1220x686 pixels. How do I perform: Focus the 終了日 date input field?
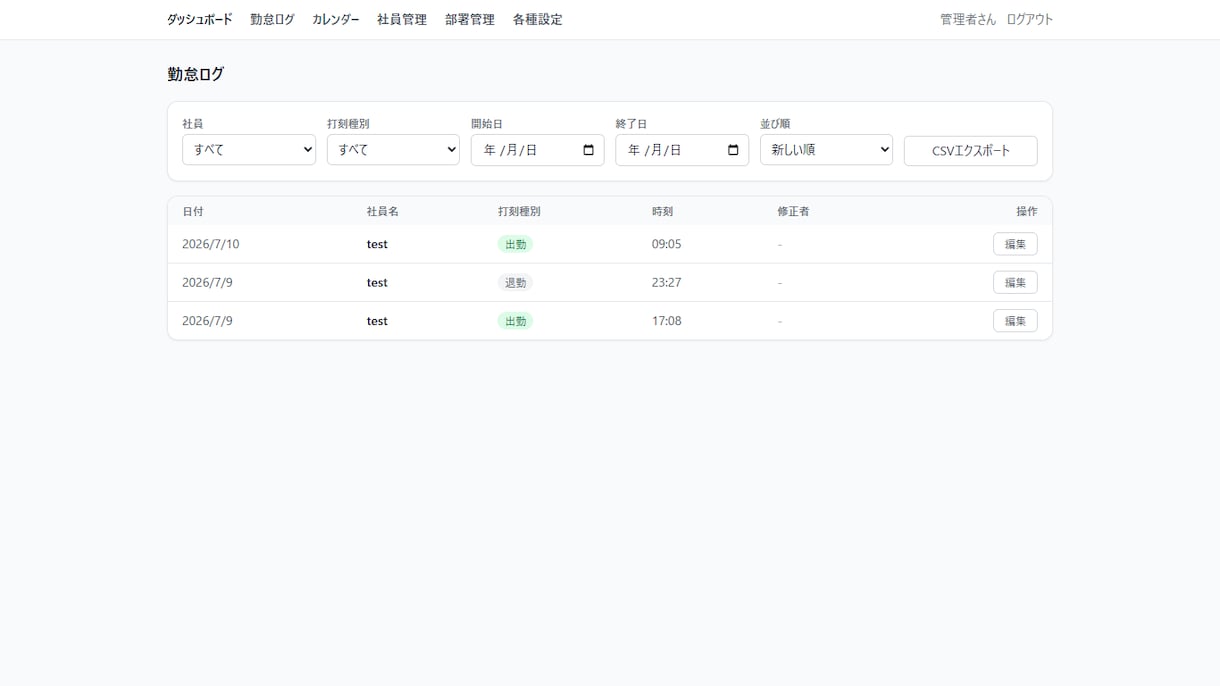point(682,150)
